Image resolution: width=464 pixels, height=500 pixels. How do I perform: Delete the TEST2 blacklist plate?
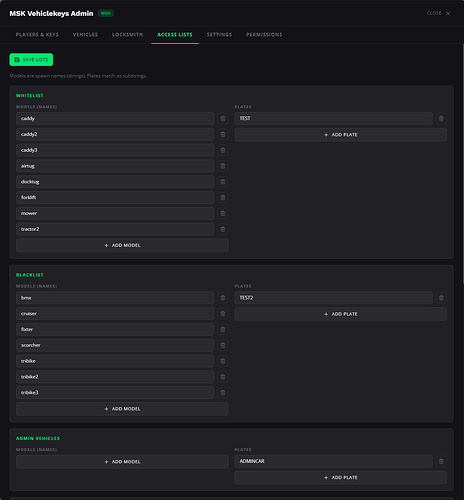(441, 298)
